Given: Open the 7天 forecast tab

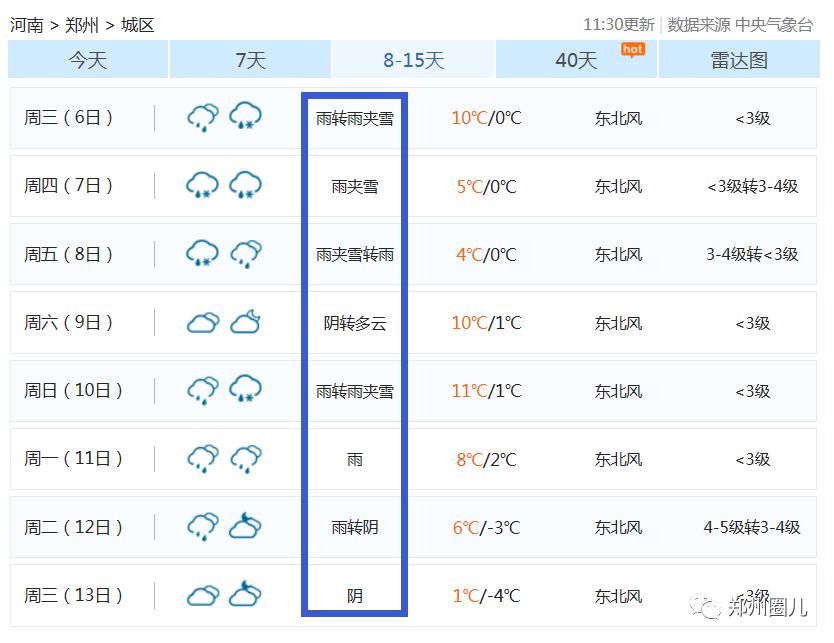Looking at the screenshot, I should (250, 60).
